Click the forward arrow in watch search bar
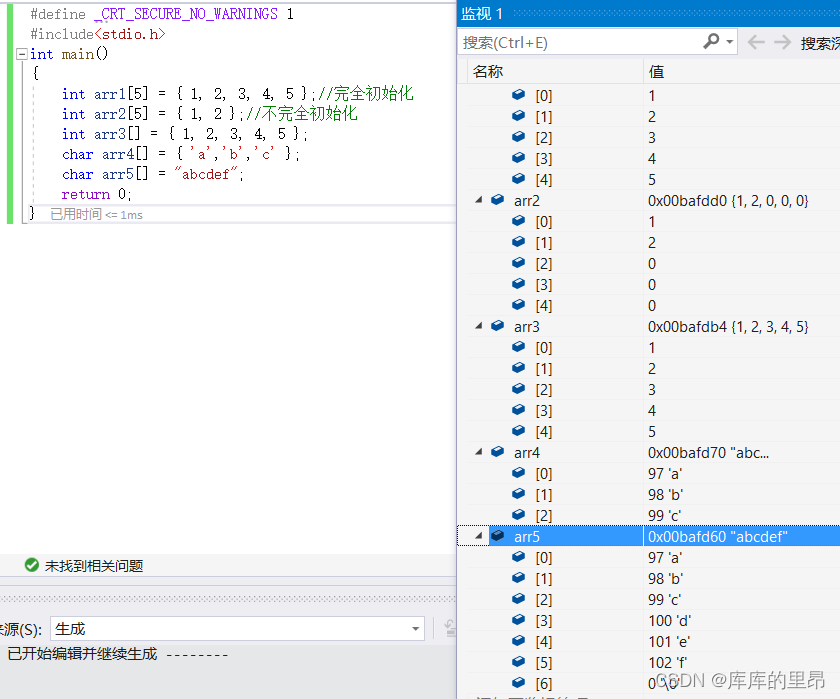 pyautogui.click(x=783, y=42)
